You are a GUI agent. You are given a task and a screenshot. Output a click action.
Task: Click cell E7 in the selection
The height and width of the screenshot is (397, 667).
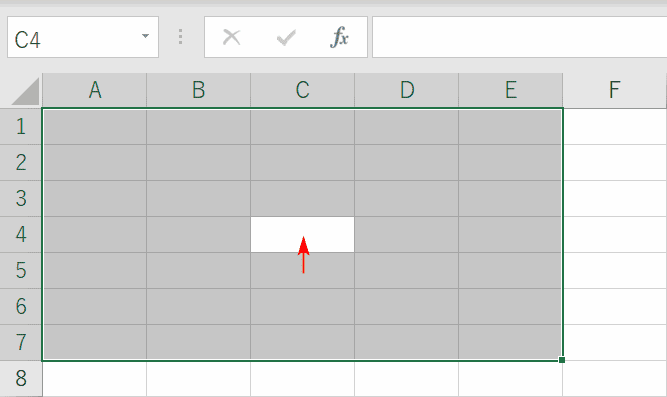510,342
